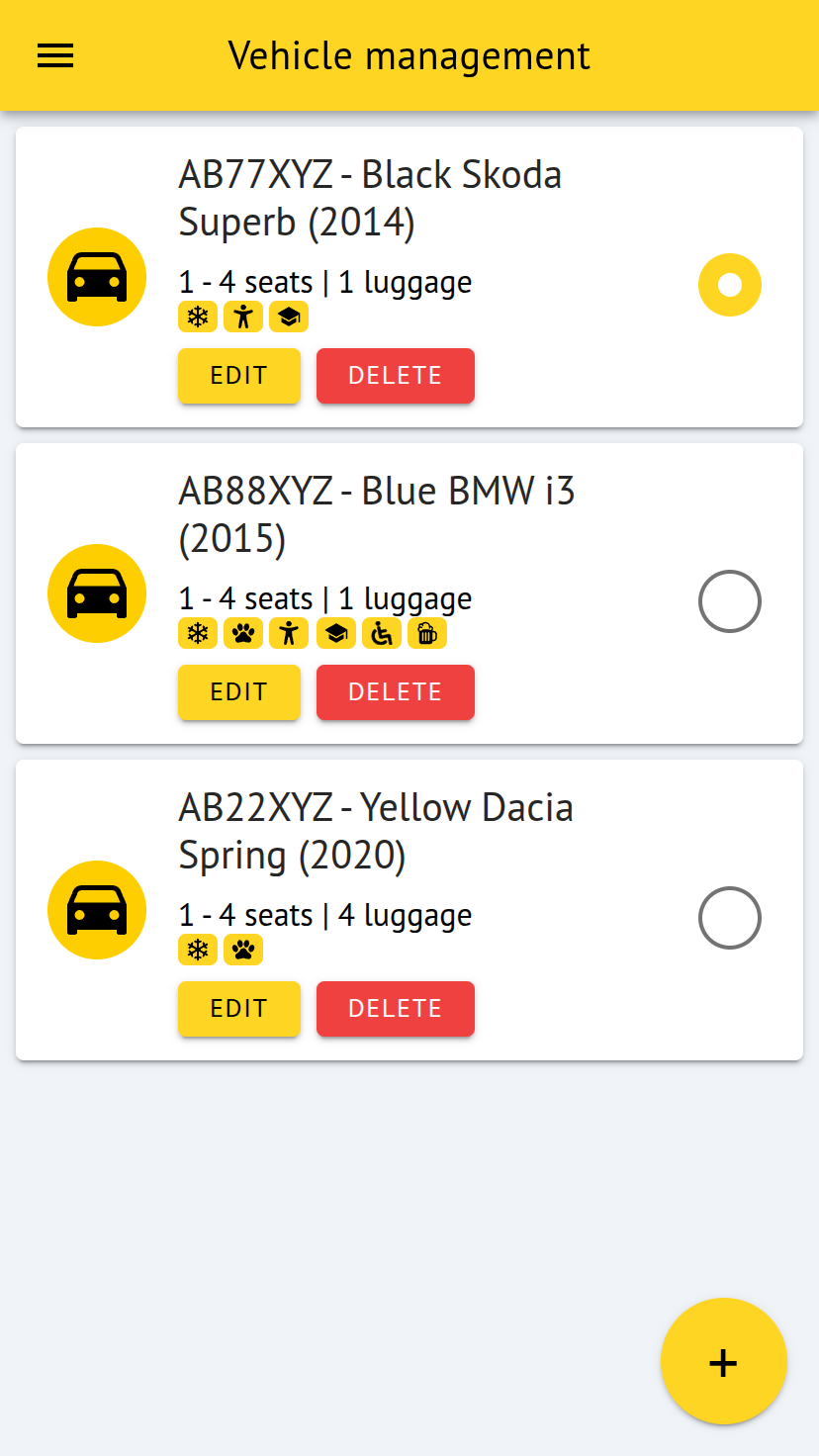Click the wheelchair accessible icon on BMW i3
Screen dimensions: 819x1456
click(x=381, y=634)
